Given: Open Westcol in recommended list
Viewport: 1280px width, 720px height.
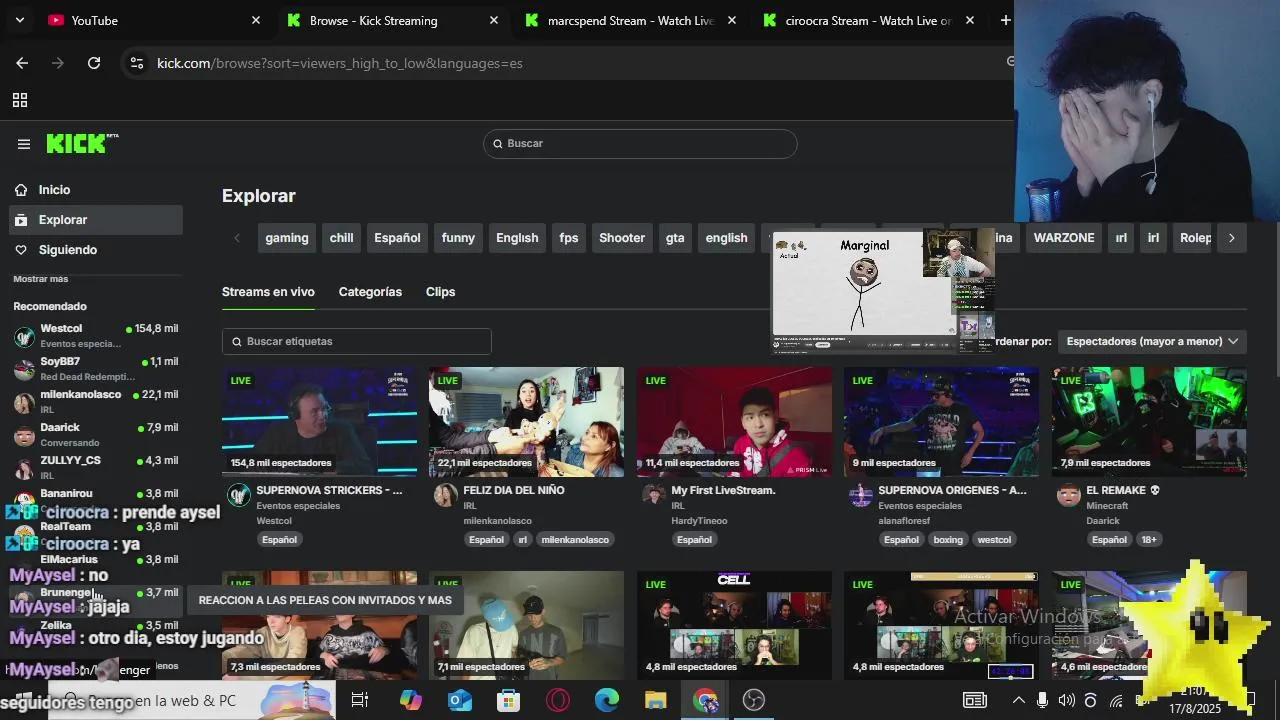Looking at the screenshot, I should [x=96, y=336].
